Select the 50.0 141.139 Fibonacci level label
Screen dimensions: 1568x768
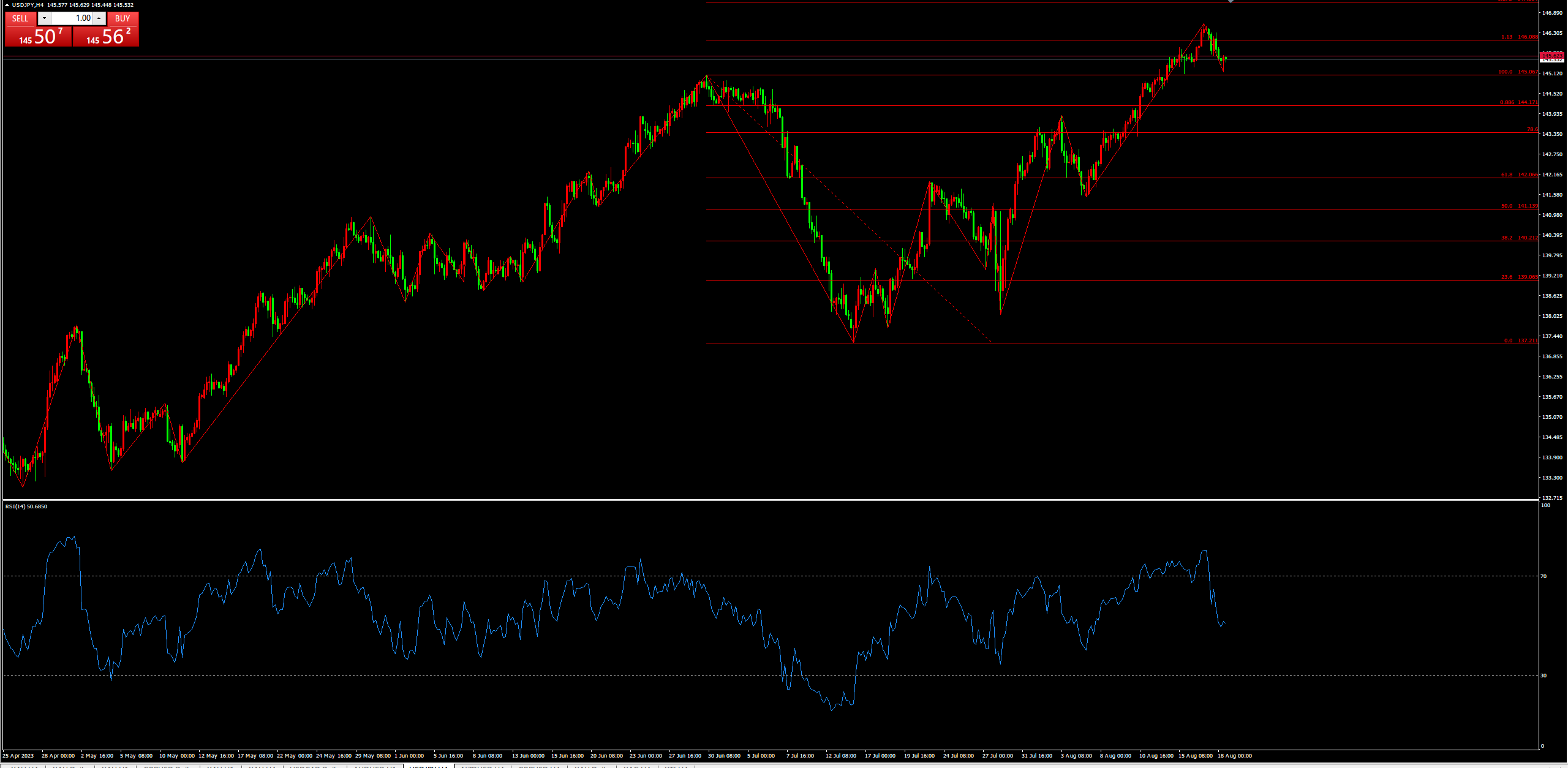1519,206
